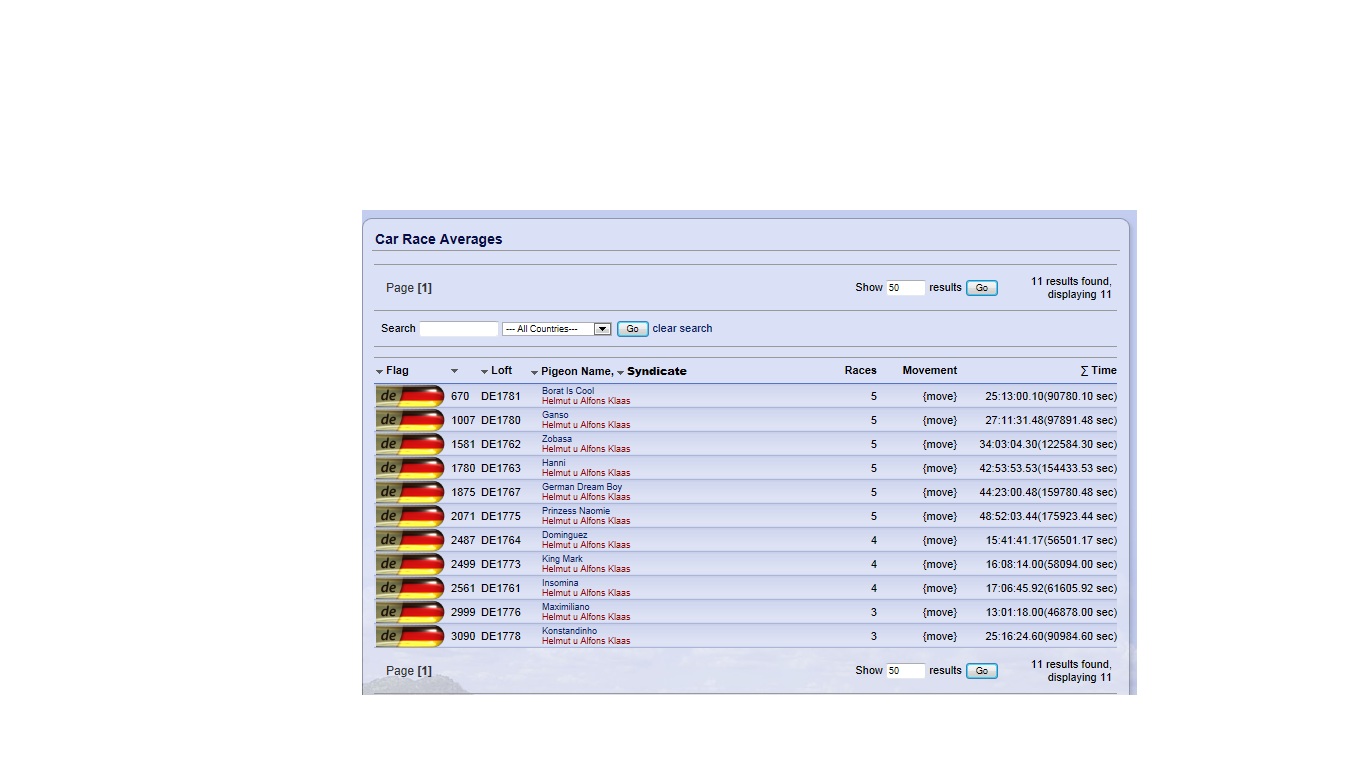Click {move} in the Hanni row
The height and width of the screenshot is (768, 1366).
(939, 468)
